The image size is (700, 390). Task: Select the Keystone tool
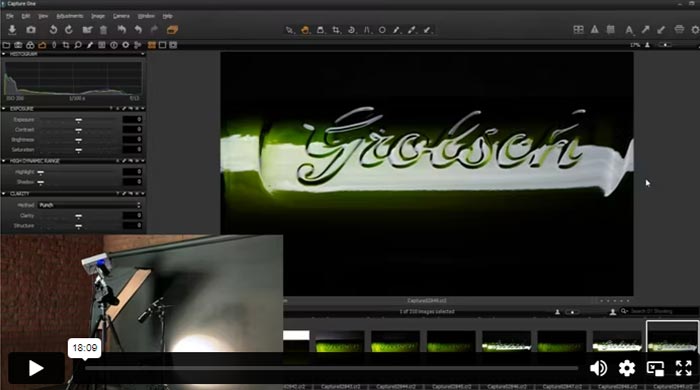(367, 30)
